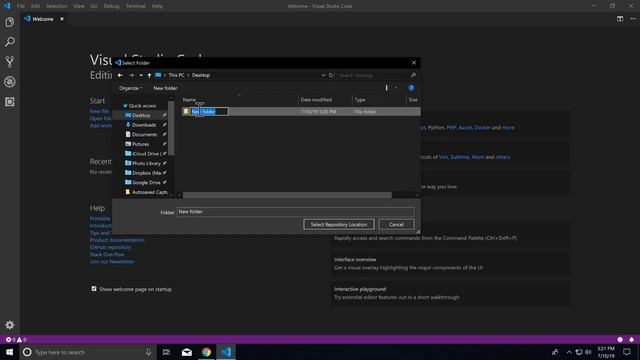The height and width of the screenshot is (360, 640).
Task: Go up one folder level in dialog
Action: [x=149, y=75]
